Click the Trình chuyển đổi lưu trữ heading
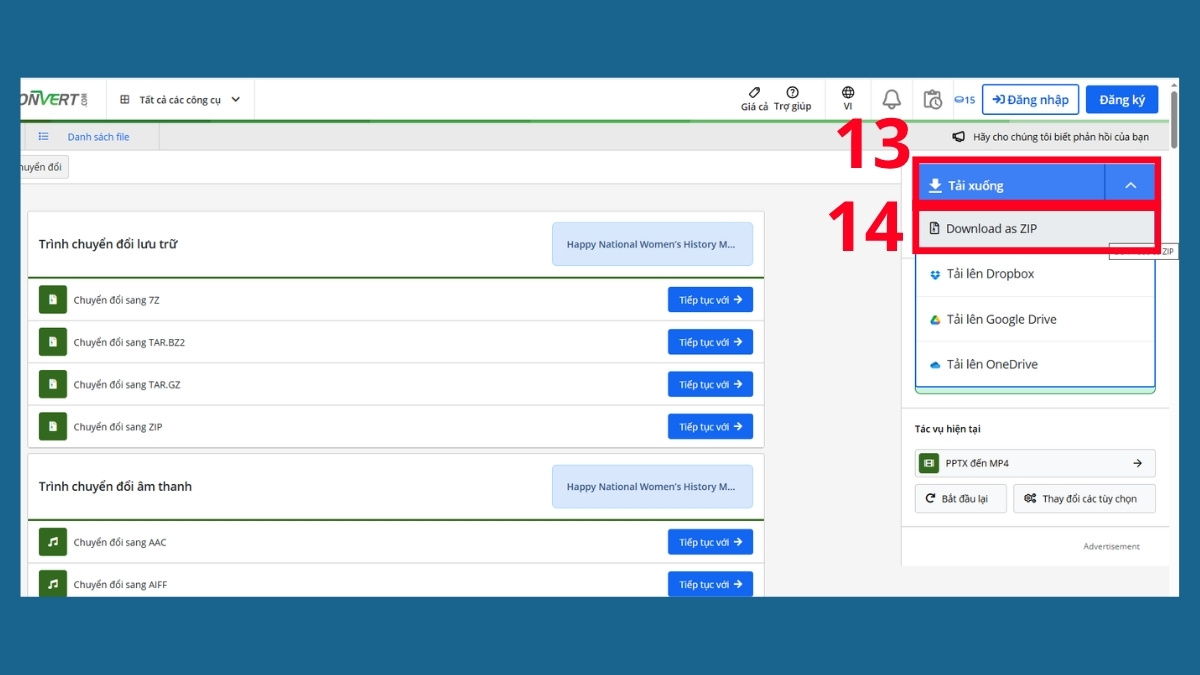1200x675 pixels. [x=108, y=244]
